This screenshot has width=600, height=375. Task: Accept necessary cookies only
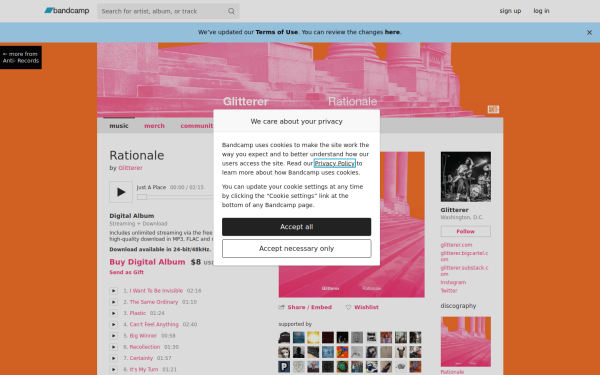[x=297, y=249]
